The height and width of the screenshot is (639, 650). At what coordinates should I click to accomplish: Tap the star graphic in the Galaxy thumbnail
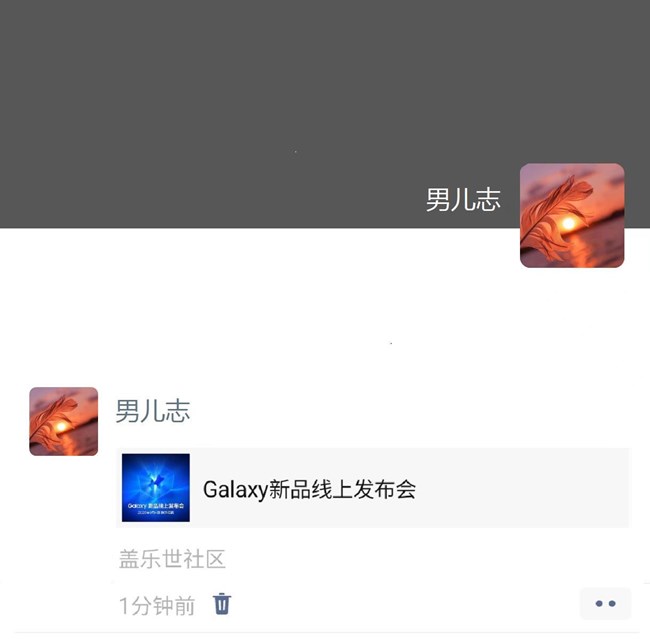(x=156, y=481)
